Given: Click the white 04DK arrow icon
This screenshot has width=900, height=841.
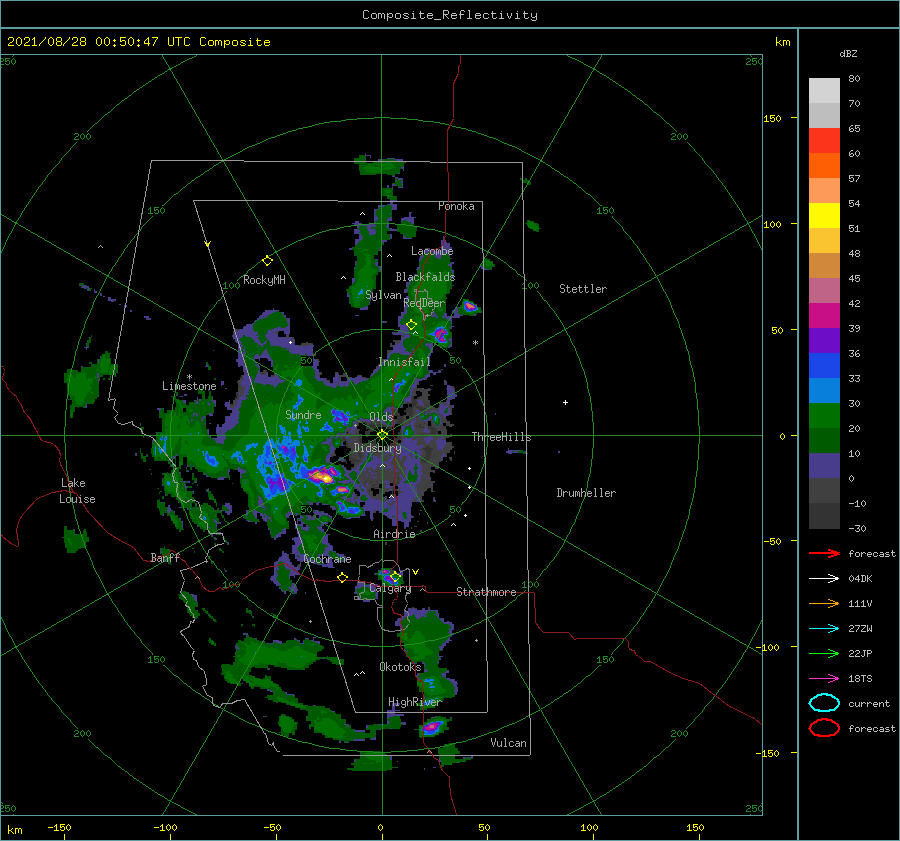Looking at the screenshot, I should 824,578.
